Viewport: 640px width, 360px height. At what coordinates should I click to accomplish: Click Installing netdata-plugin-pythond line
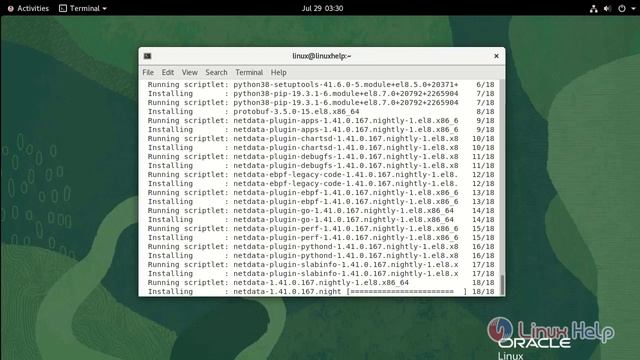pos(321,255)
